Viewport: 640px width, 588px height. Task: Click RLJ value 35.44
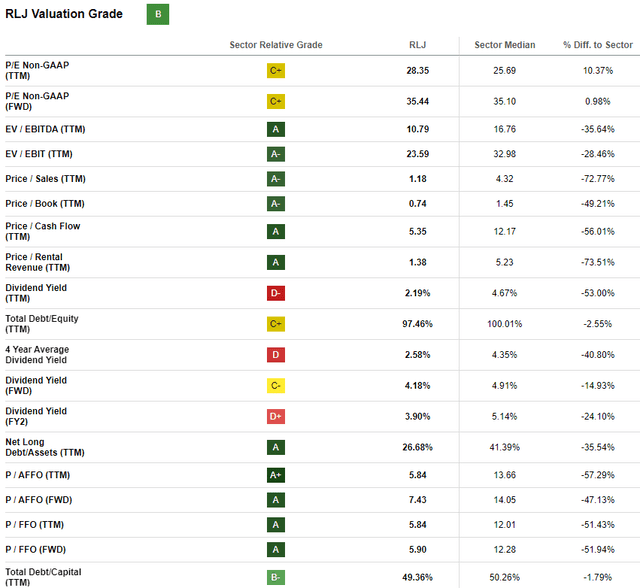click(x=418, y=101)
